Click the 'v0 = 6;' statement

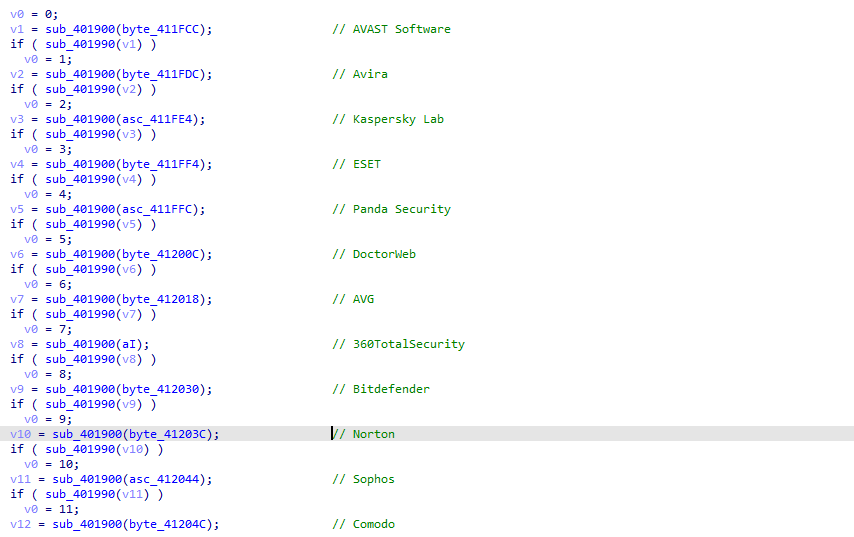tap(48, 284)
